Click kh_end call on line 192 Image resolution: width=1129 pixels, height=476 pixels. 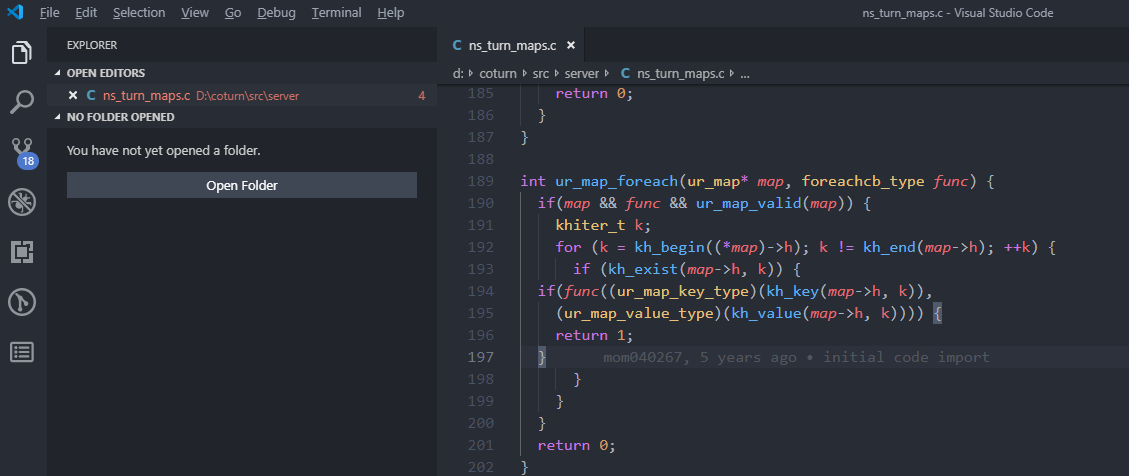889,247
